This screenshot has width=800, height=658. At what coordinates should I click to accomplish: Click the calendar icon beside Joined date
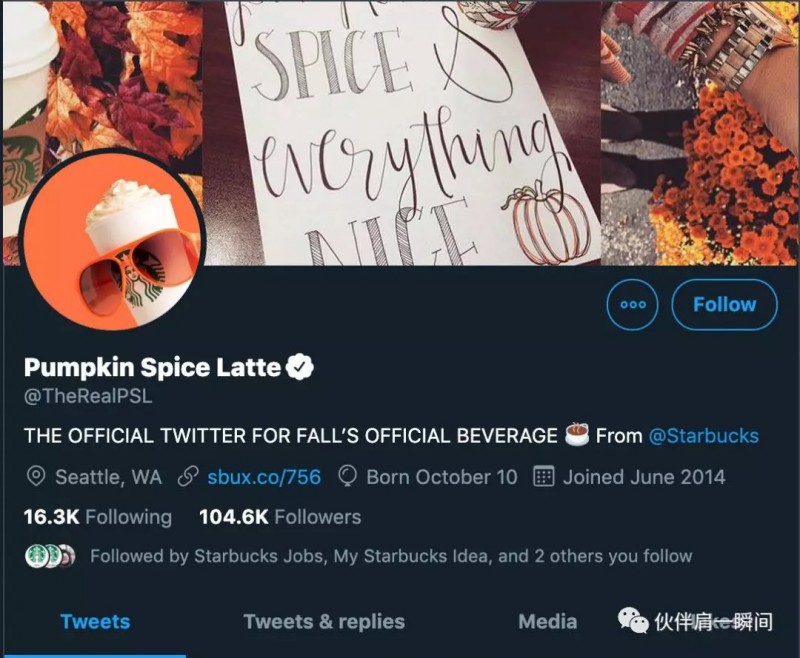(x=544, y=477)
